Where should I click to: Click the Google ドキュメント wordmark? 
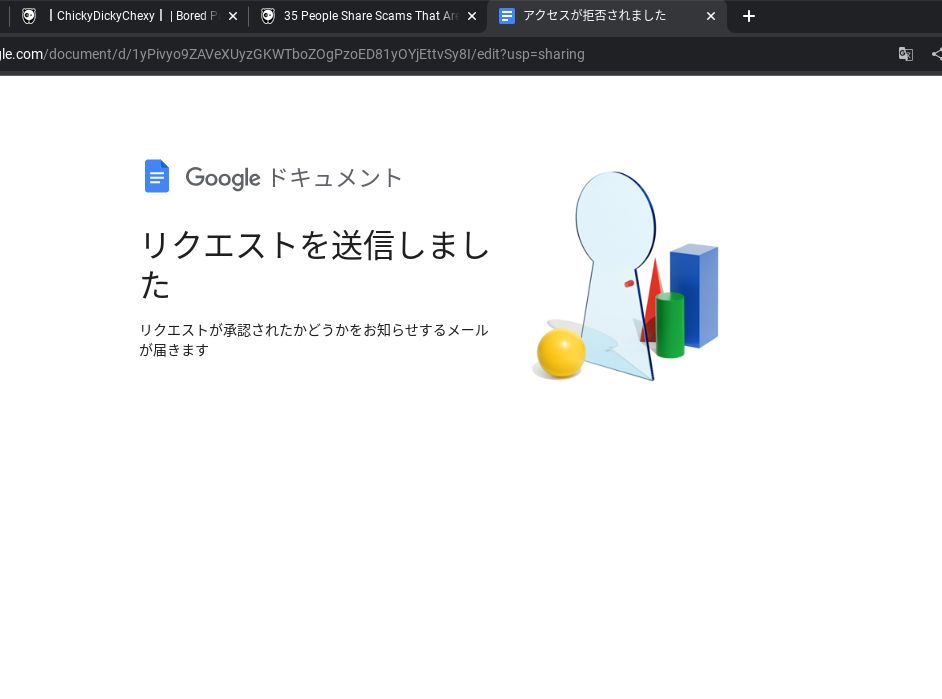294,178
